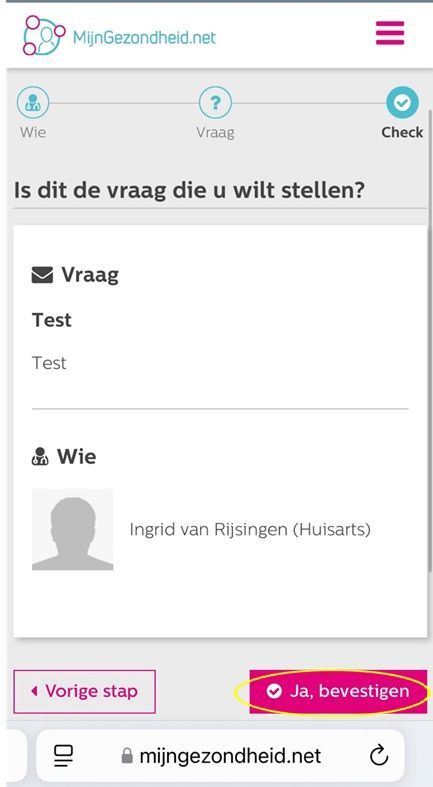Select the Wie step doctor icon
This screenshot has height=787, width=433.
pyautogui.click(x=33, y=102)
